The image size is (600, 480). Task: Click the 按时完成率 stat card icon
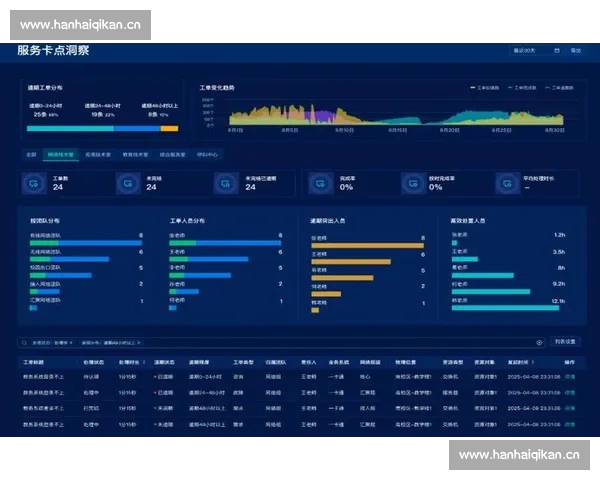(x=412, y=183)
